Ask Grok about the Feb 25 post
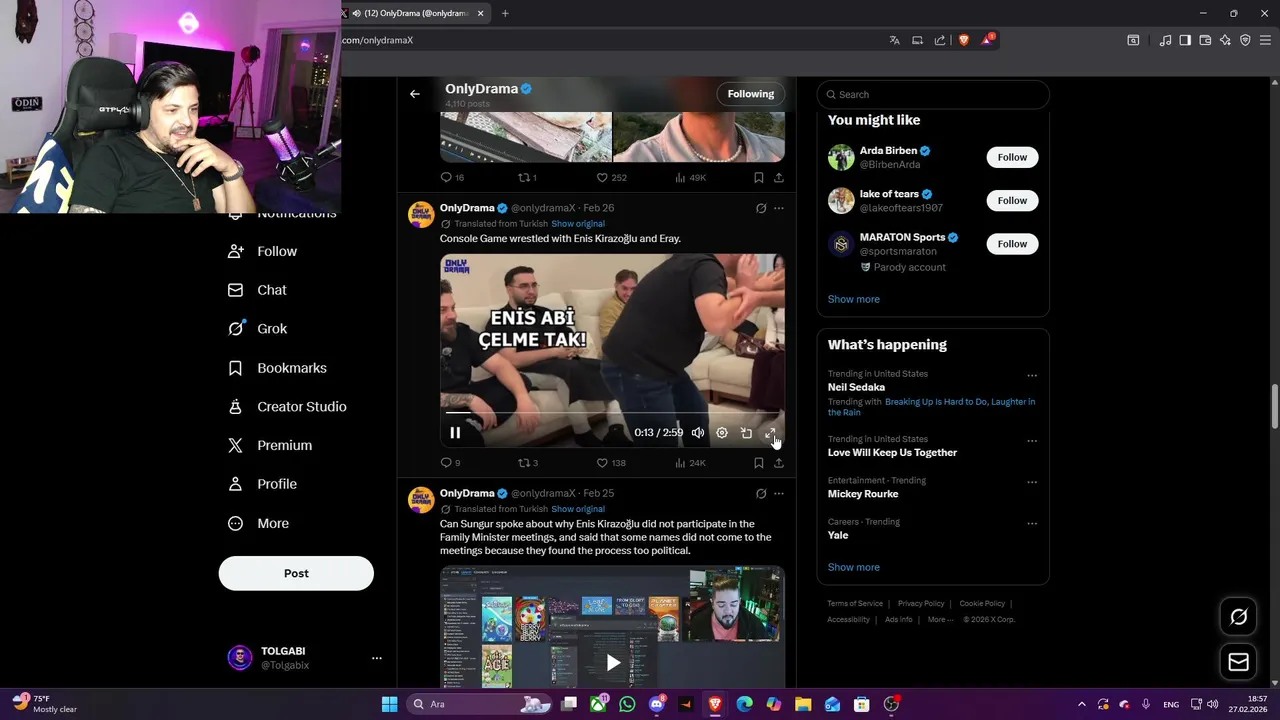The width and height of the screenshot is (1280, 720). 761,493
